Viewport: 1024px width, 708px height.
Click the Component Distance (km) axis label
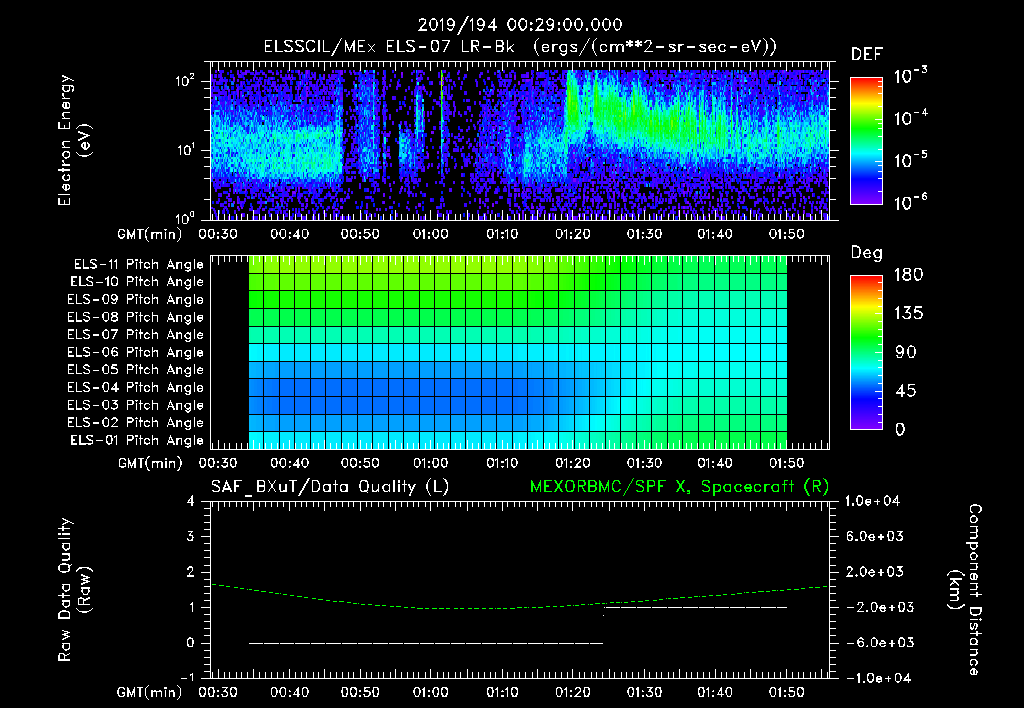[x=965, y=590]
